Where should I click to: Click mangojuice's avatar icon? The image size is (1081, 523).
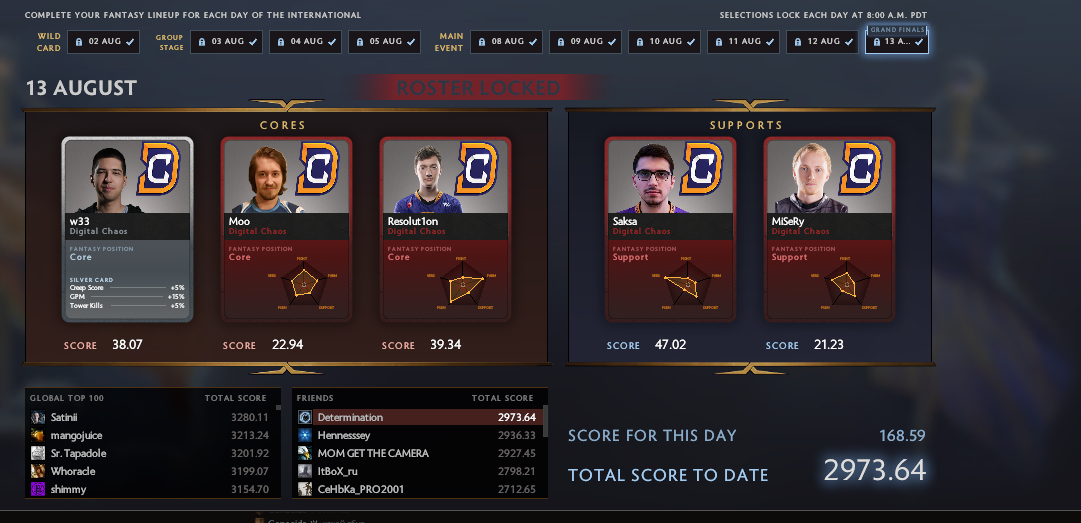[x=38, y=435]
